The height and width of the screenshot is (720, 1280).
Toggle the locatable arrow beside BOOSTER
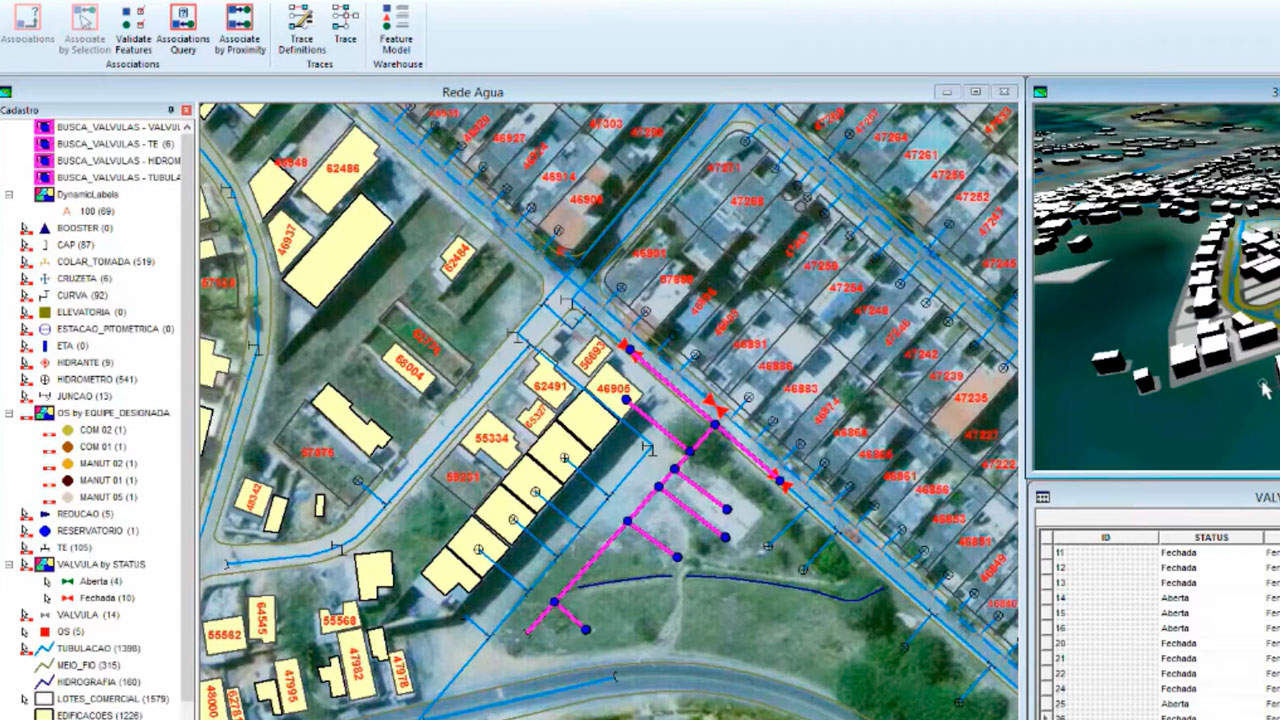25,228
